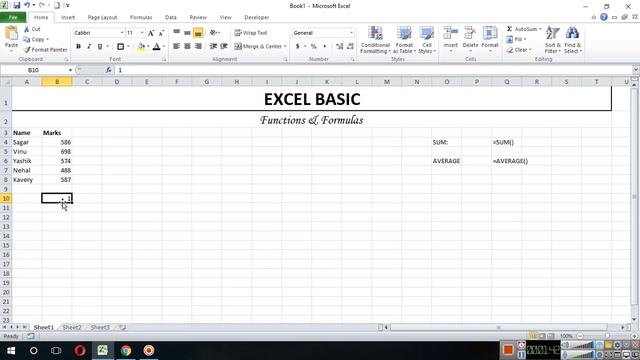Screen dimensions: 640x360
Task: Click Decrease Decimal icon
Action: pos(350,47)
